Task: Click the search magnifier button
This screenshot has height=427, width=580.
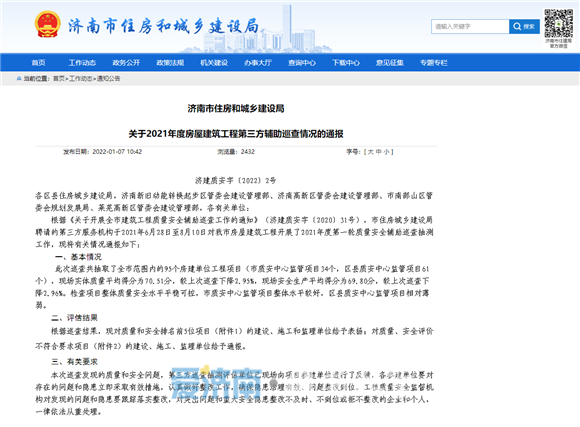Action: point(524,27)
